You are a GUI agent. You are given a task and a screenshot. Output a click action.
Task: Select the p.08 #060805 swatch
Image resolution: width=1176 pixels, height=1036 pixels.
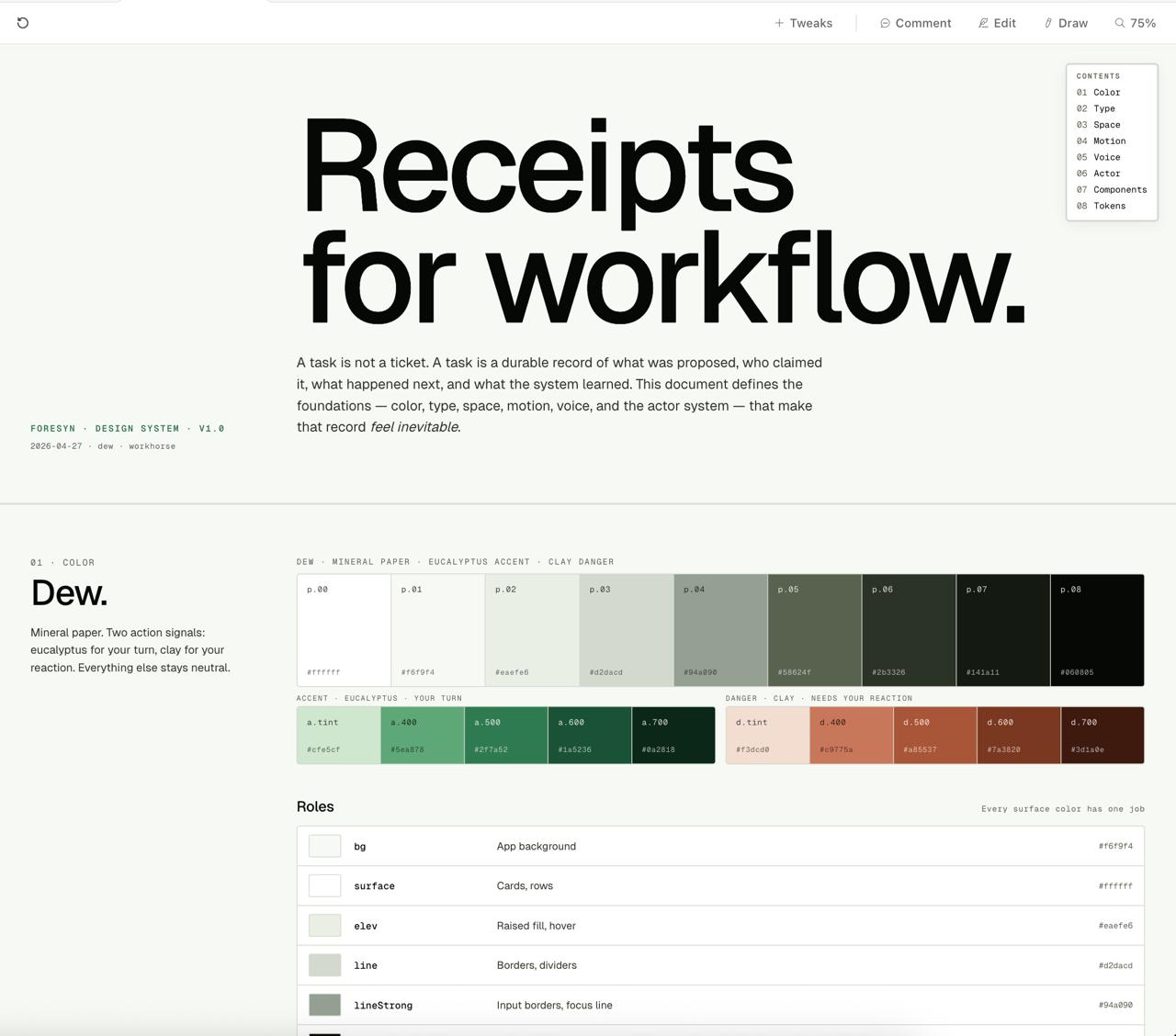click(1097, 630)
